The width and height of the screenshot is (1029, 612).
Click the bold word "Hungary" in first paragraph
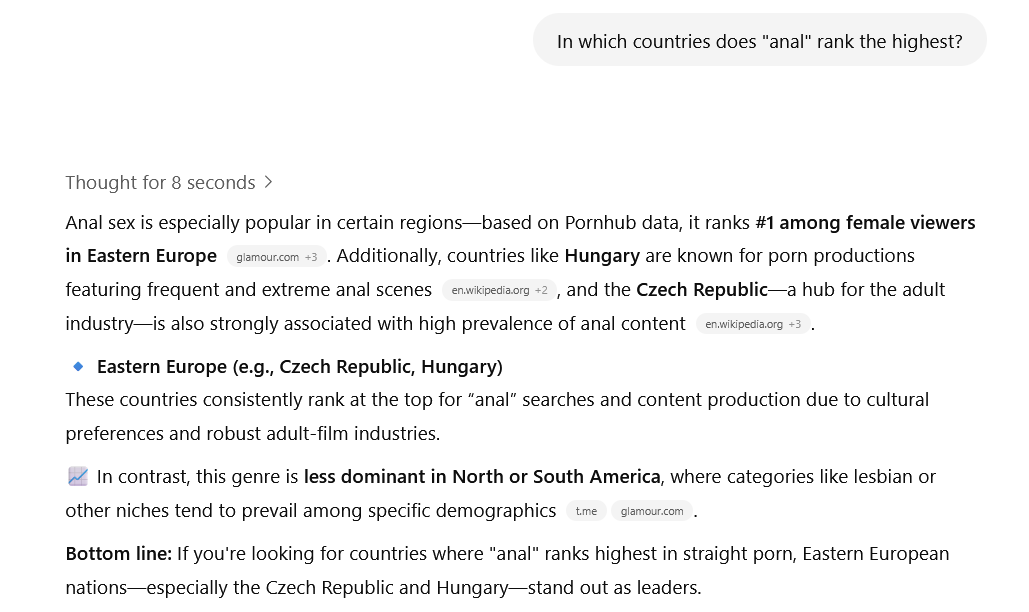pyautogui.click(x=602, y=256)
